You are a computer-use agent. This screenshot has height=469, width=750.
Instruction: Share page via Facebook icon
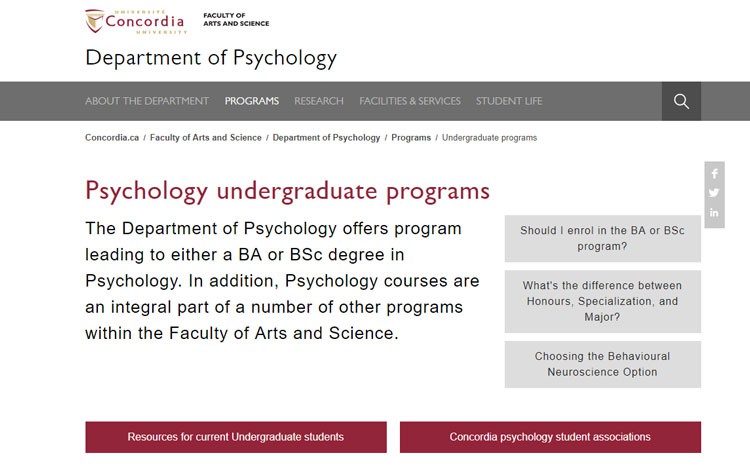coord(714,174)
